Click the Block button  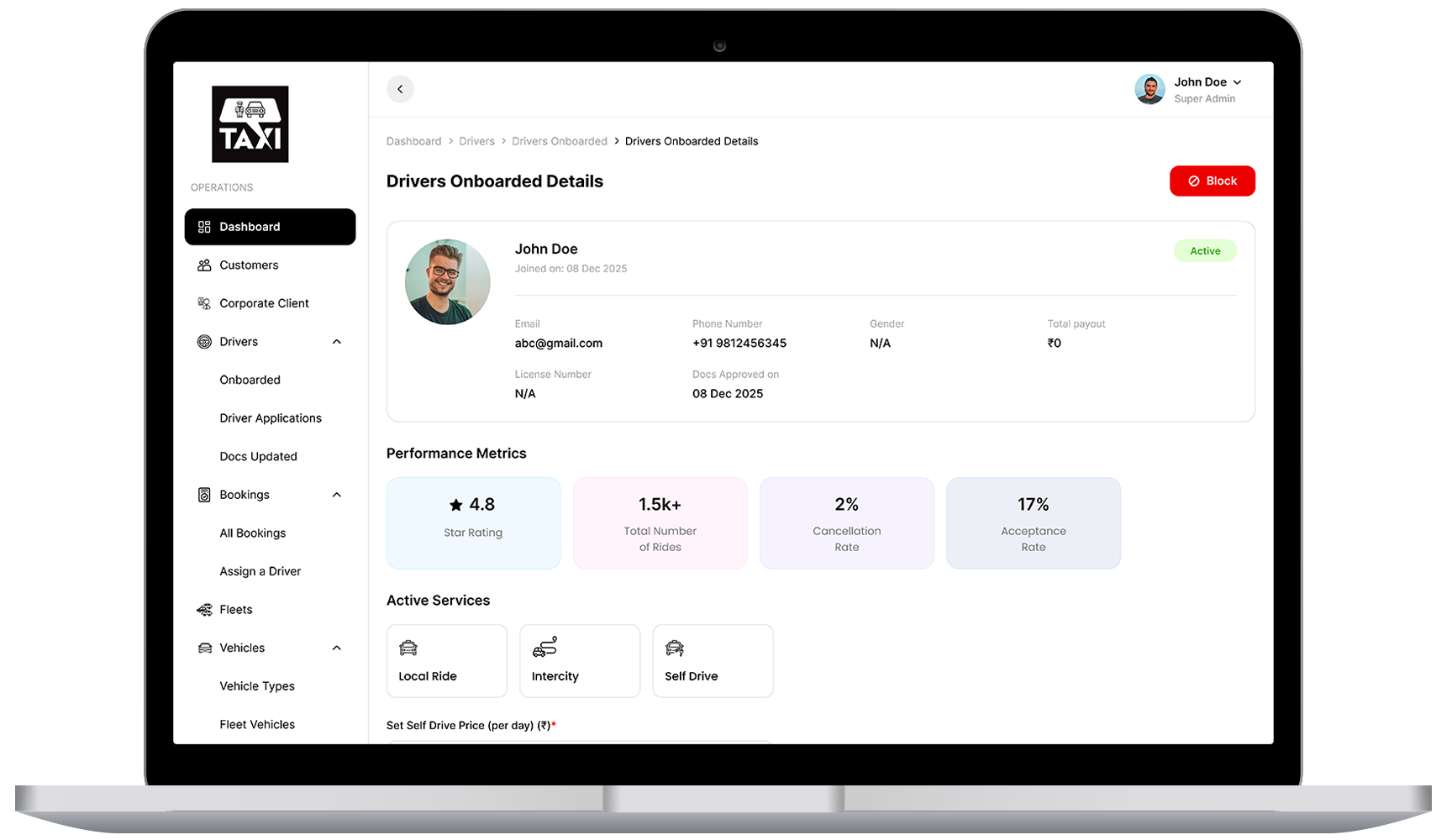1212,181
